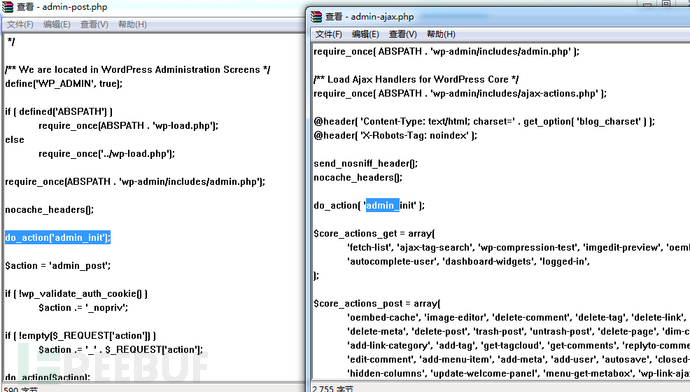The height and width of the screenshot is (392, 690).
Task: Click the if ( !empty($_REQUEST['action']) ) line
Action: (x=81, y=336)
